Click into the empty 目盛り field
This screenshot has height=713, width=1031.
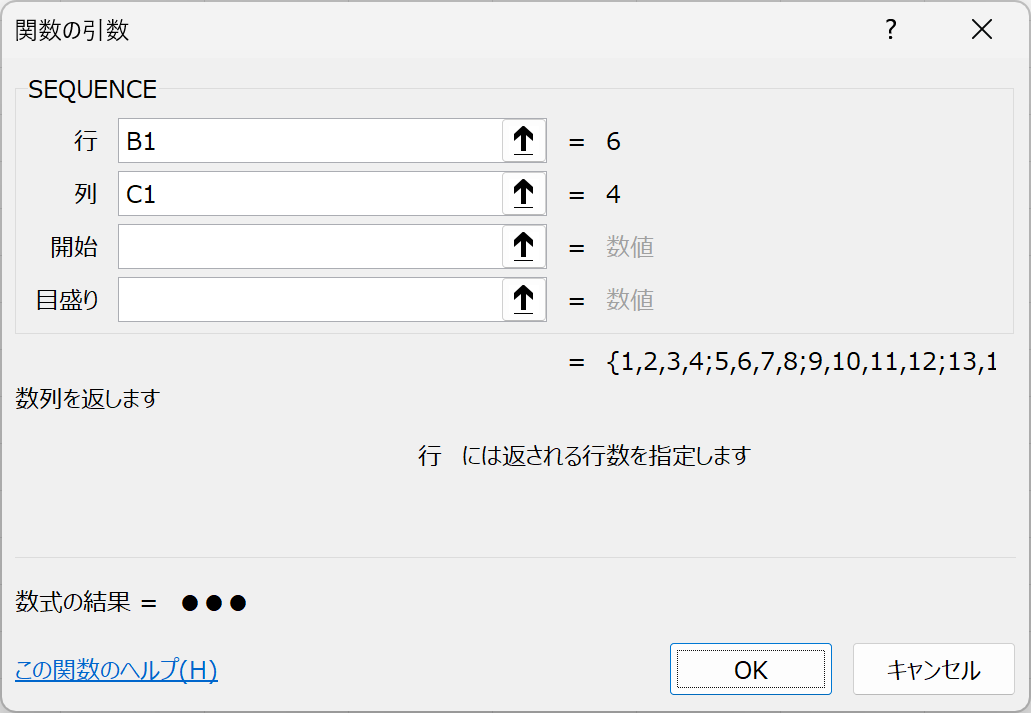click(310, 299)
